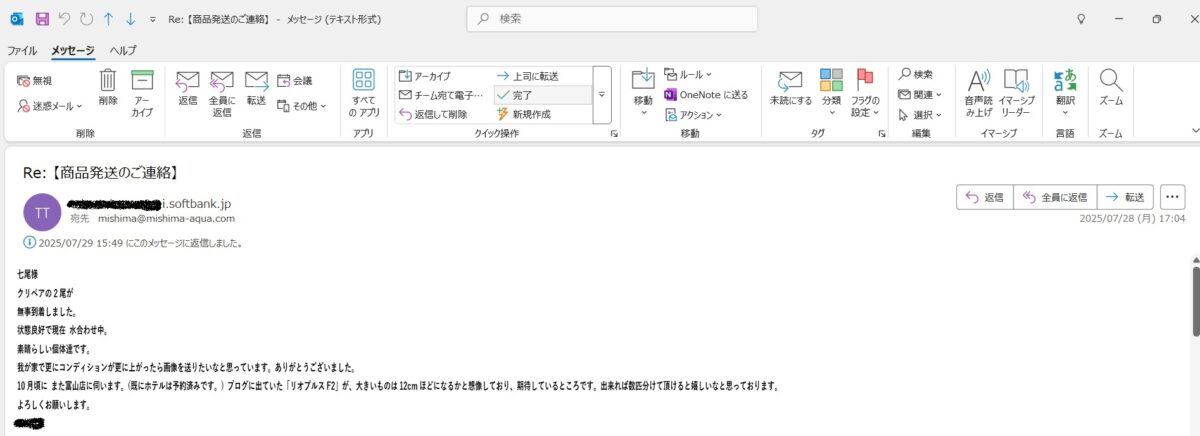Open the クイック操作 dialog launcher

coord(614,133)
